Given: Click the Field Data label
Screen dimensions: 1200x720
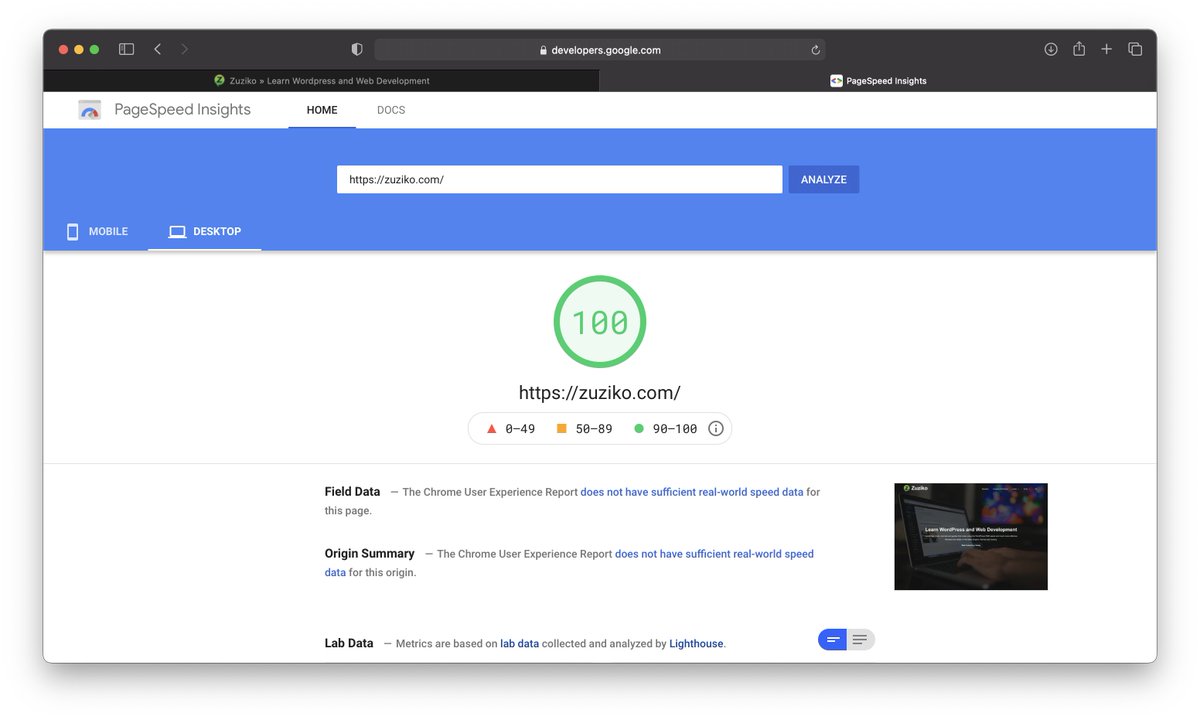Looking at the screenshot, I should (x=352, y=492).
